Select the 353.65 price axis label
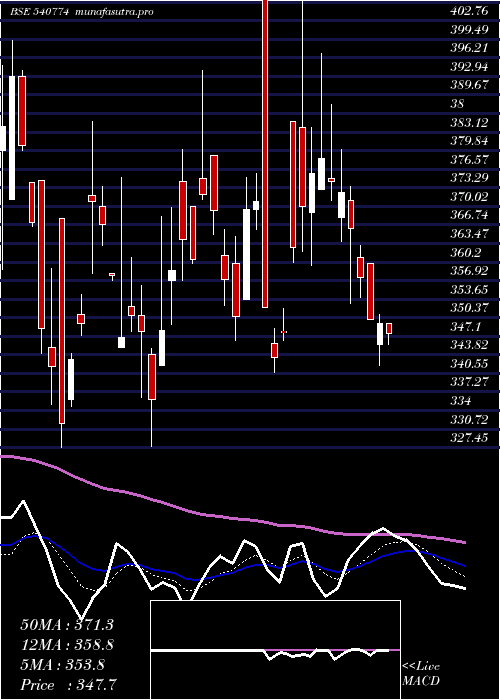This screenshot has width=500, height=700. click(x=469, y=290)
